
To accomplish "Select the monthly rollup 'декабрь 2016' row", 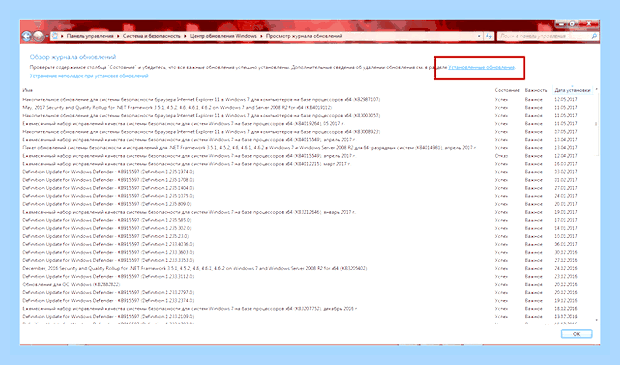I will tap(308, 308).
